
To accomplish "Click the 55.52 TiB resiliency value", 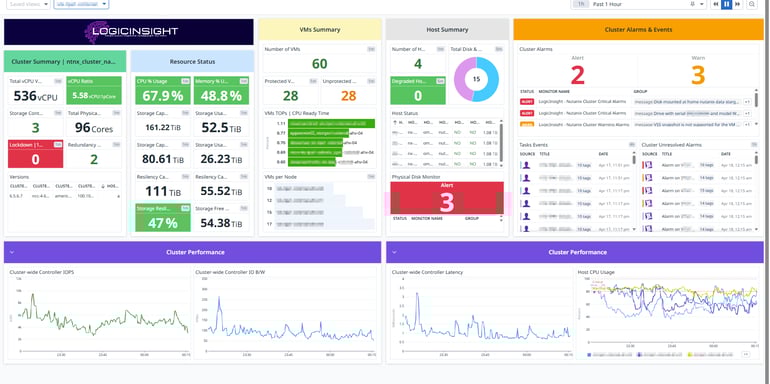I will point(221,192).
